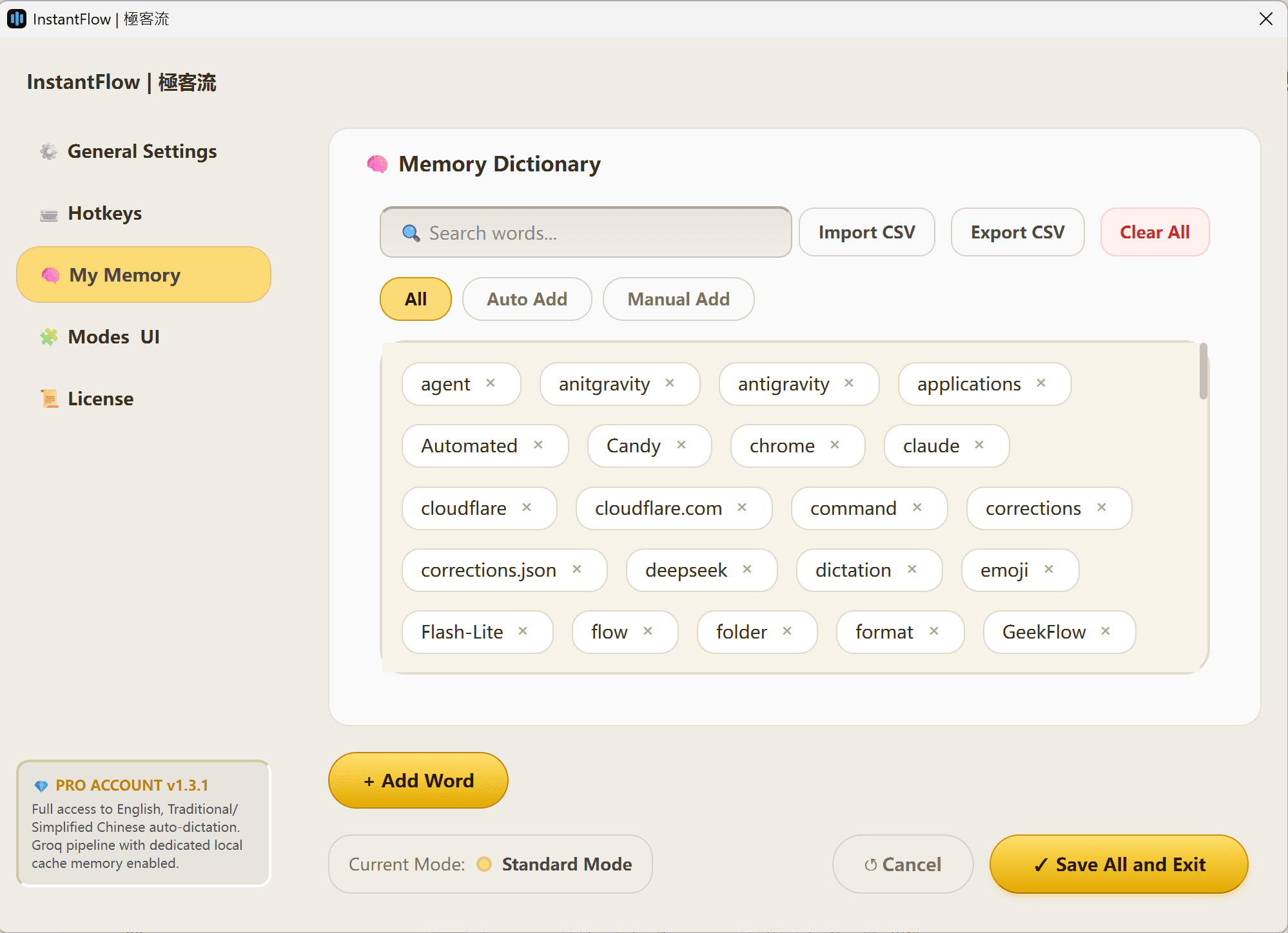Screen dimensions: 1288x933
Task: Delete the 'applications' entry
Action: pyautogui.click(x=1041, y=383)
